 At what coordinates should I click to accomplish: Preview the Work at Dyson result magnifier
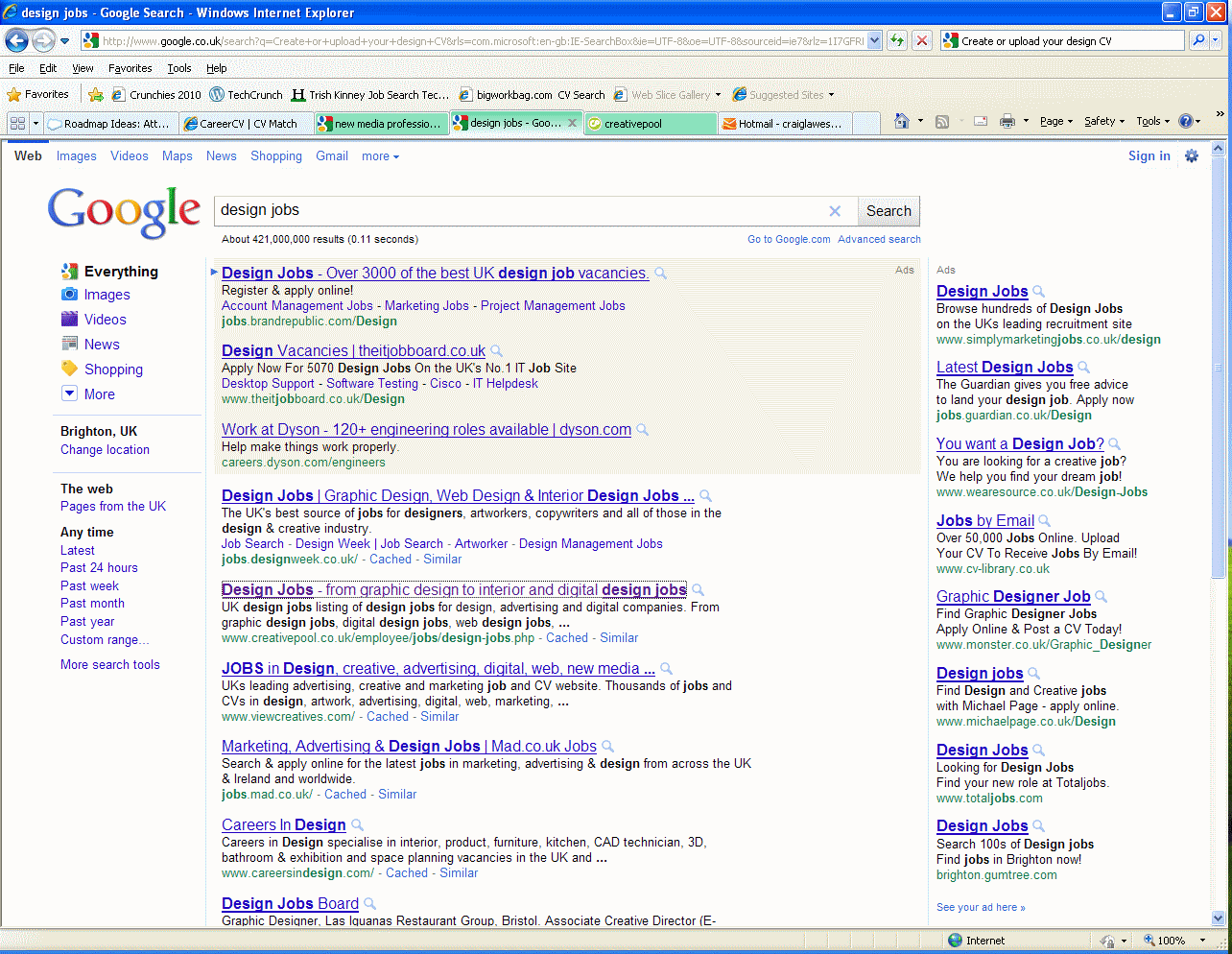[x=642, y=430]
